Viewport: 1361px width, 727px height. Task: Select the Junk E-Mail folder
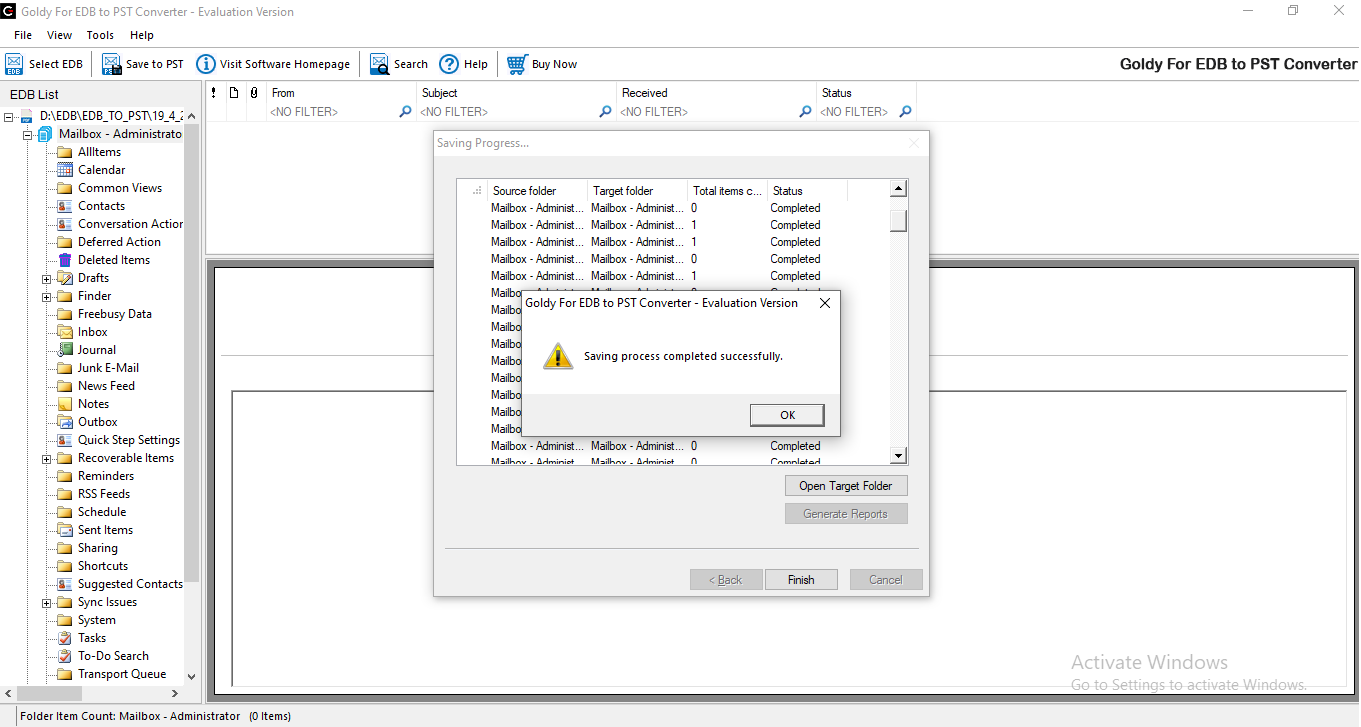[108, 368]
